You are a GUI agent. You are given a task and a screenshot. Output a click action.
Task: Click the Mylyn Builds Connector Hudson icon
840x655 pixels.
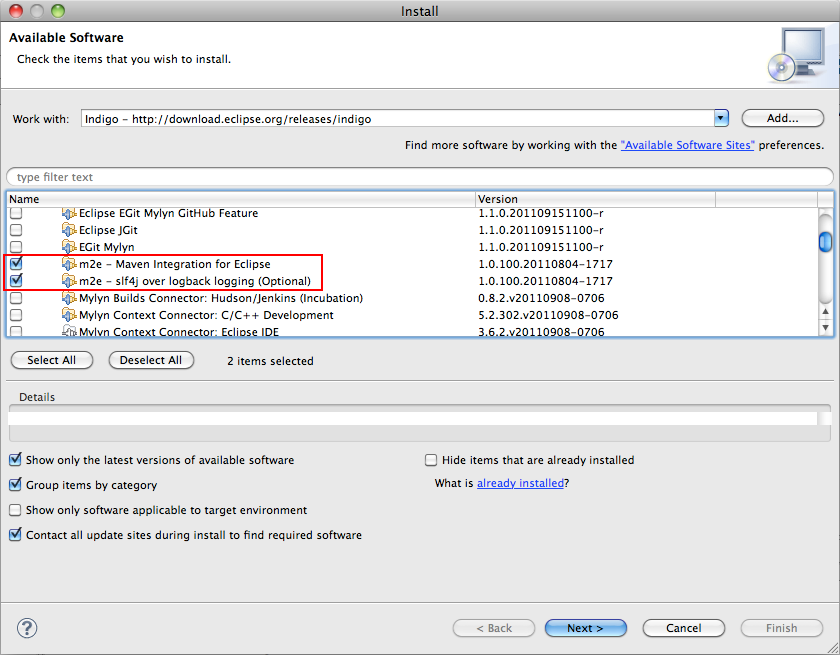tap(69, 298)
